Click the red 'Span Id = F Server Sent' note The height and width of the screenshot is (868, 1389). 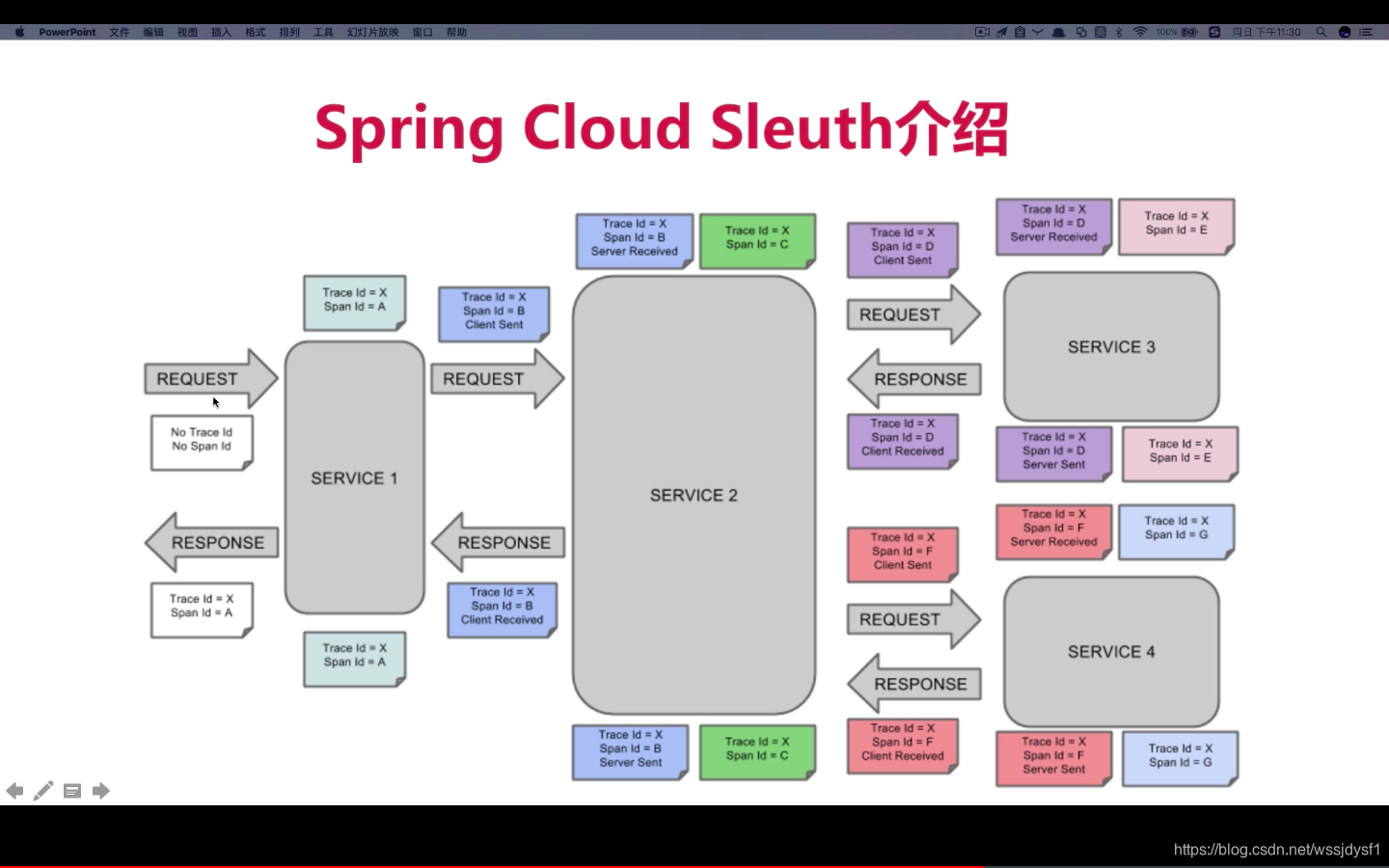click(x=1053, y=759)
